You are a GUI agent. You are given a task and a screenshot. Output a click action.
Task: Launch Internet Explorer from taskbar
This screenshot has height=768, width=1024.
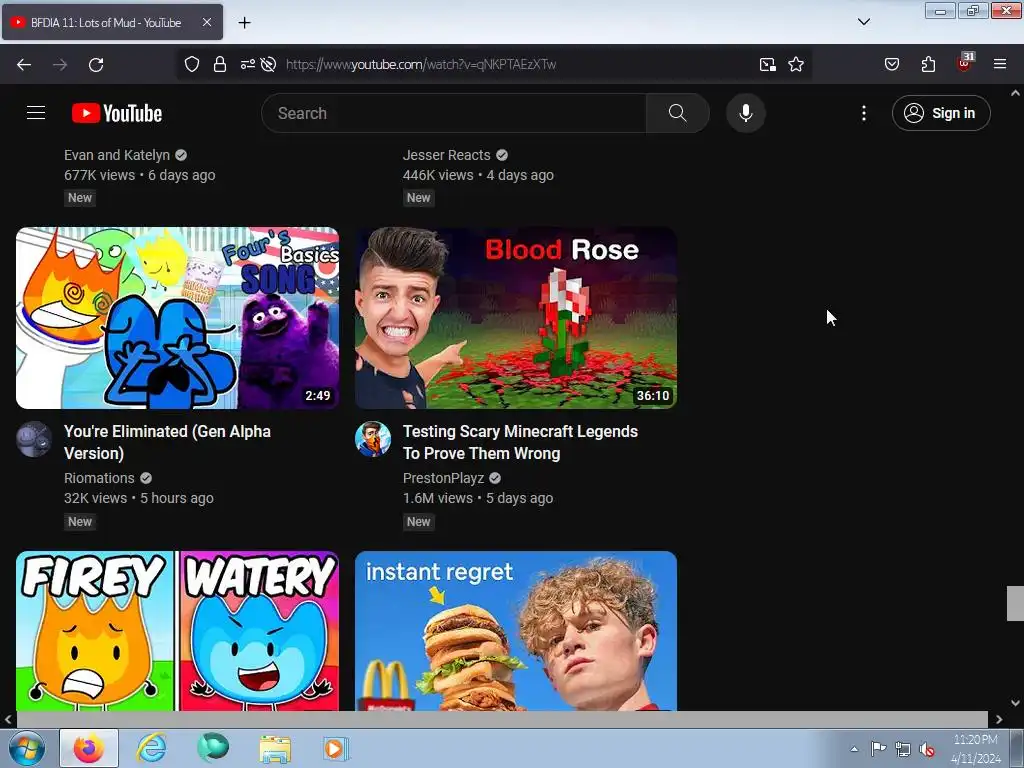coord(151,748)
